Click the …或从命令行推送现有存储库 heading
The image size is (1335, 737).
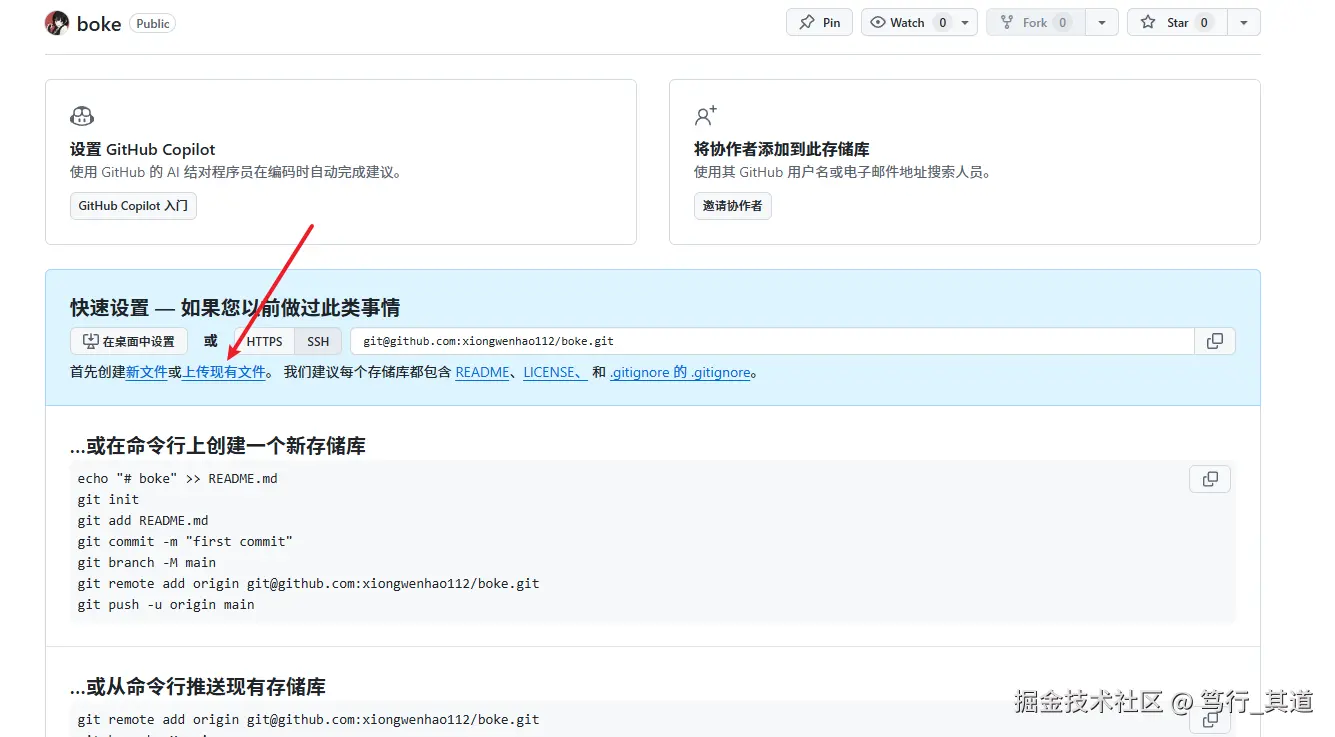pyautogui.click(x=198, y=686)
